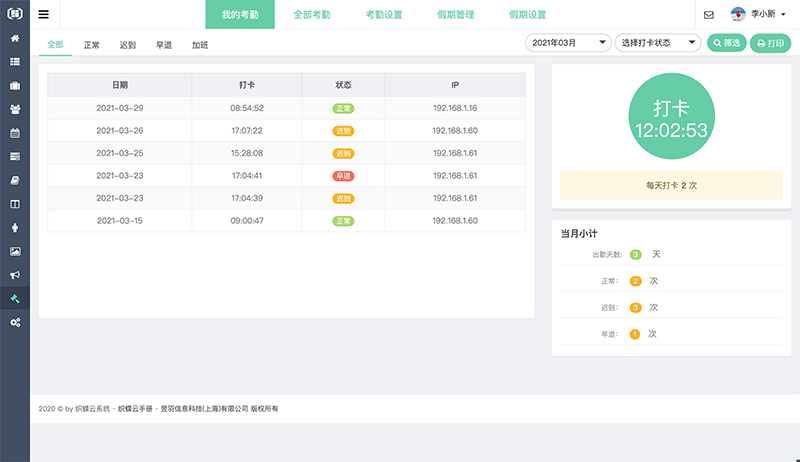Switch to the 全部考勤 tab

click(312, 14)
